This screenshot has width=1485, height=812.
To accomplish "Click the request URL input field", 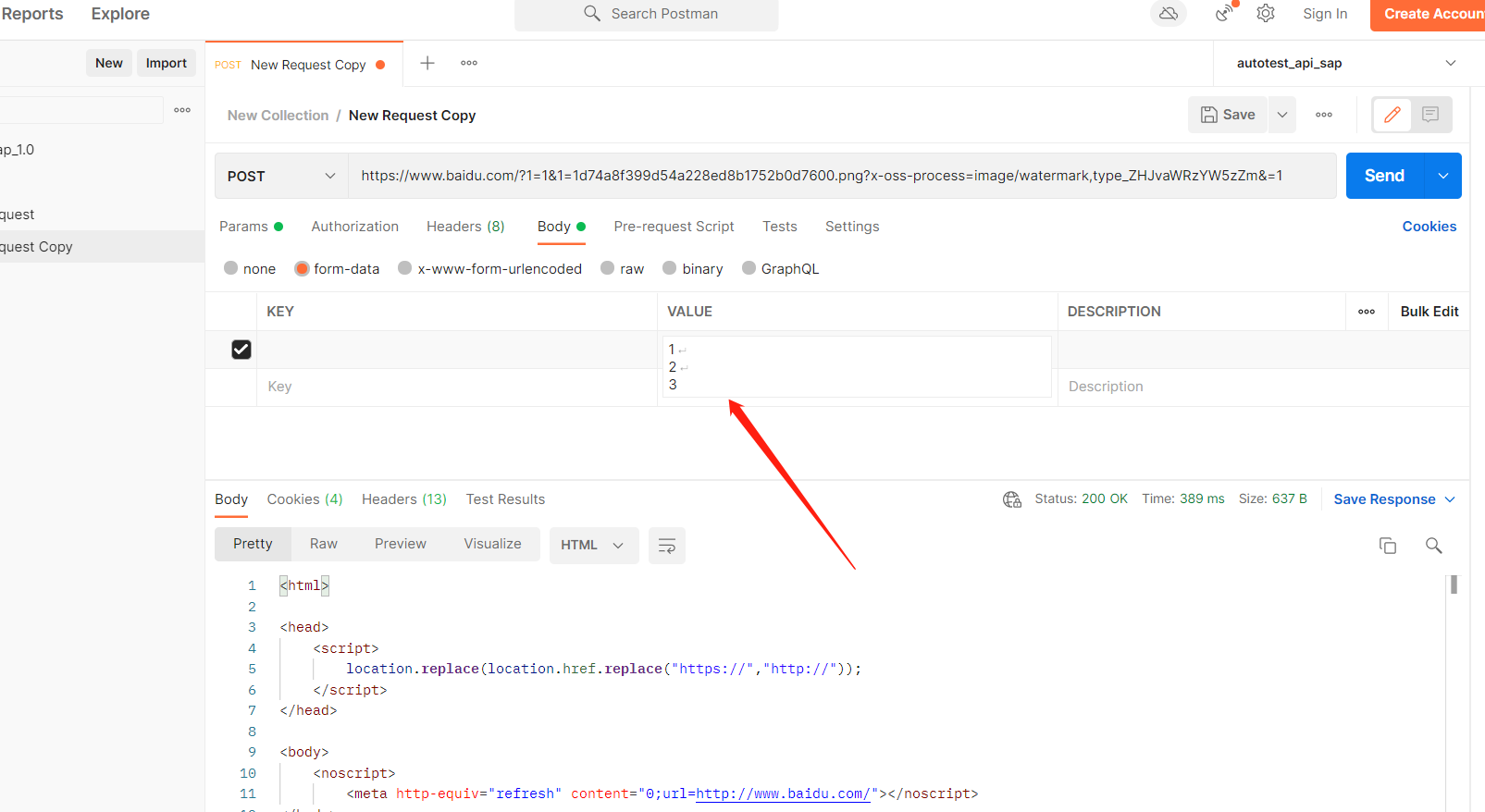I will click(842, 176).
